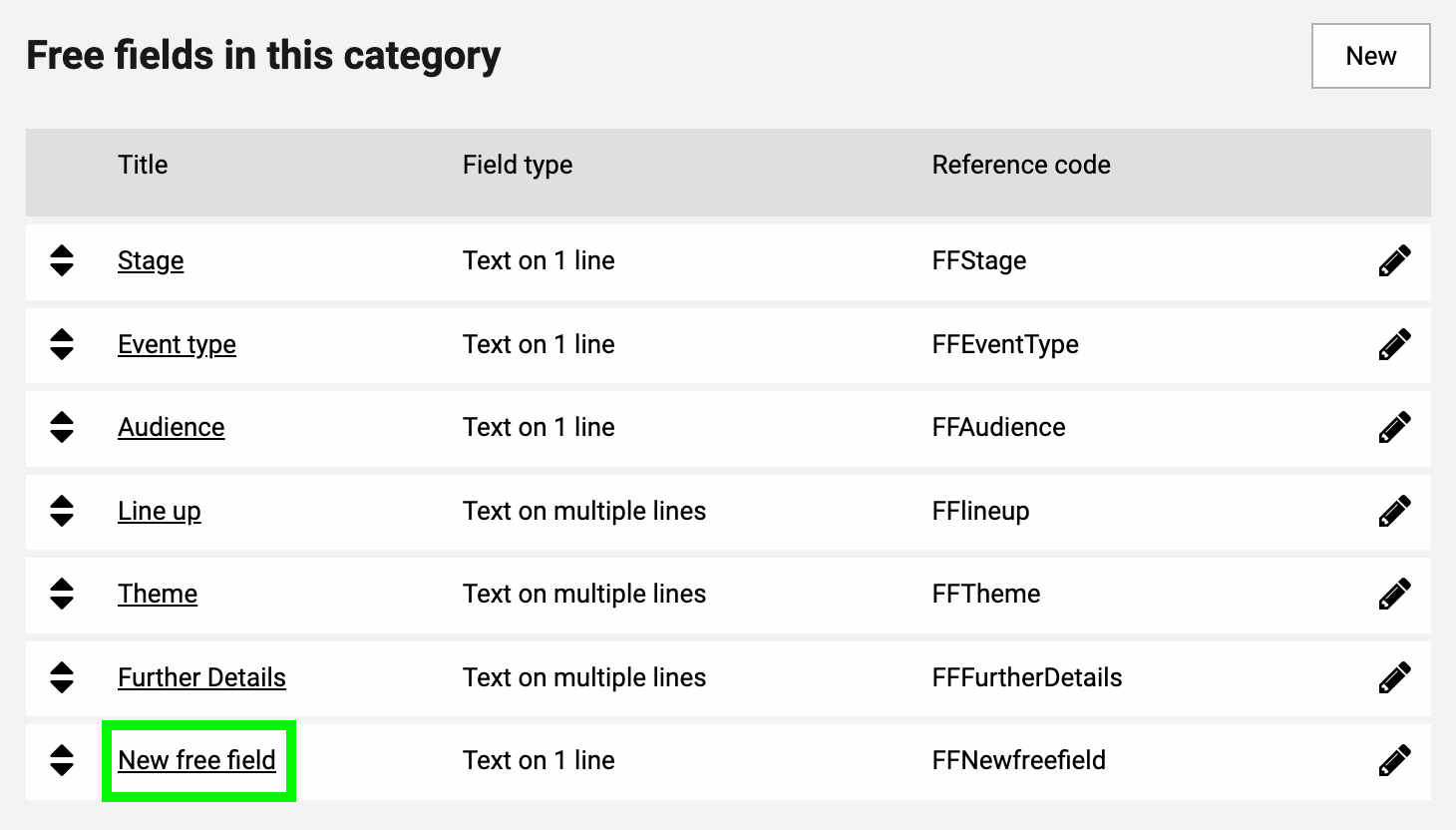Edit Further Details using the pencil icon

coord(1394,677)
